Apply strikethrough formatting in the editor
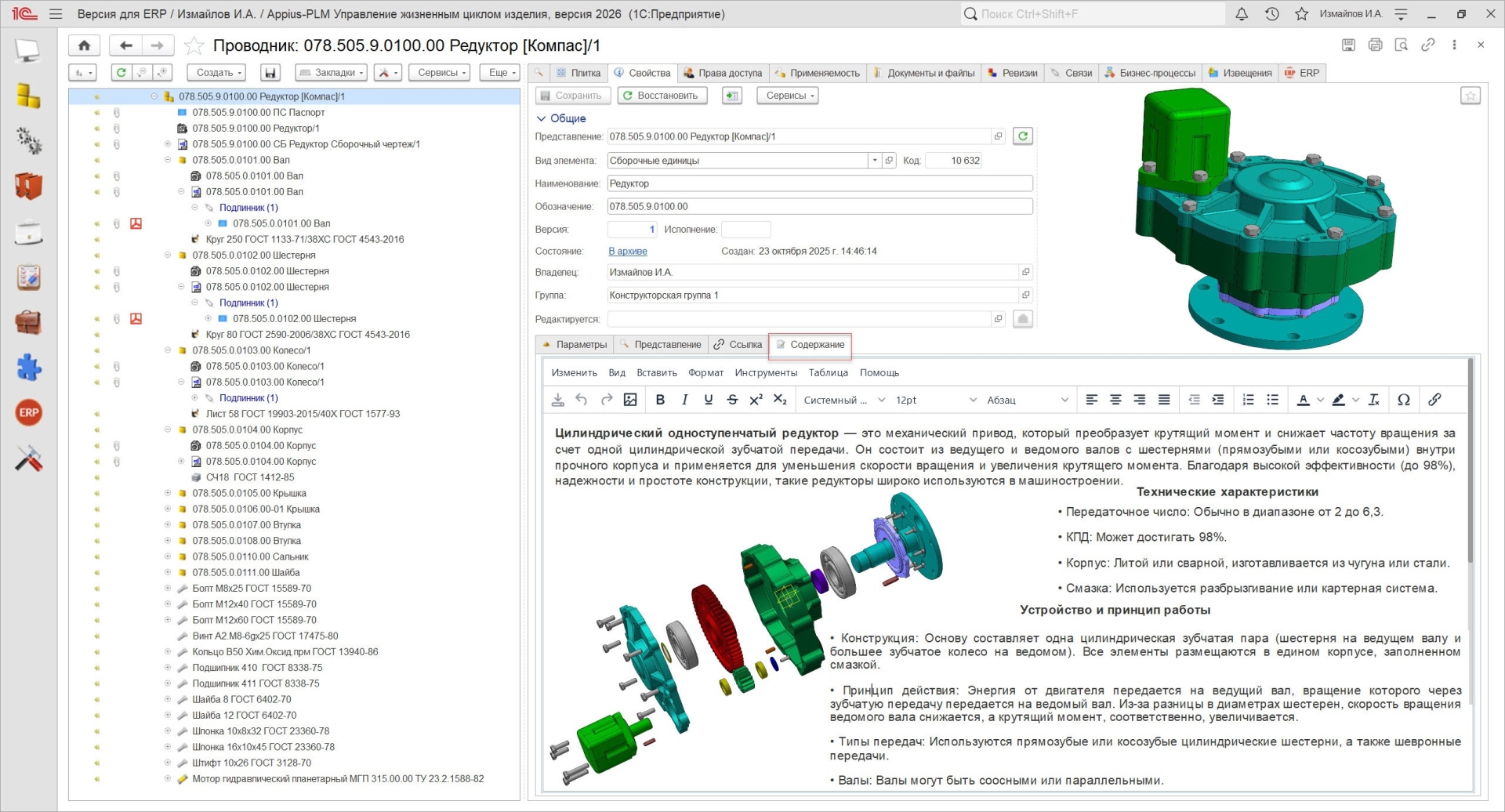 coord(732,400)
